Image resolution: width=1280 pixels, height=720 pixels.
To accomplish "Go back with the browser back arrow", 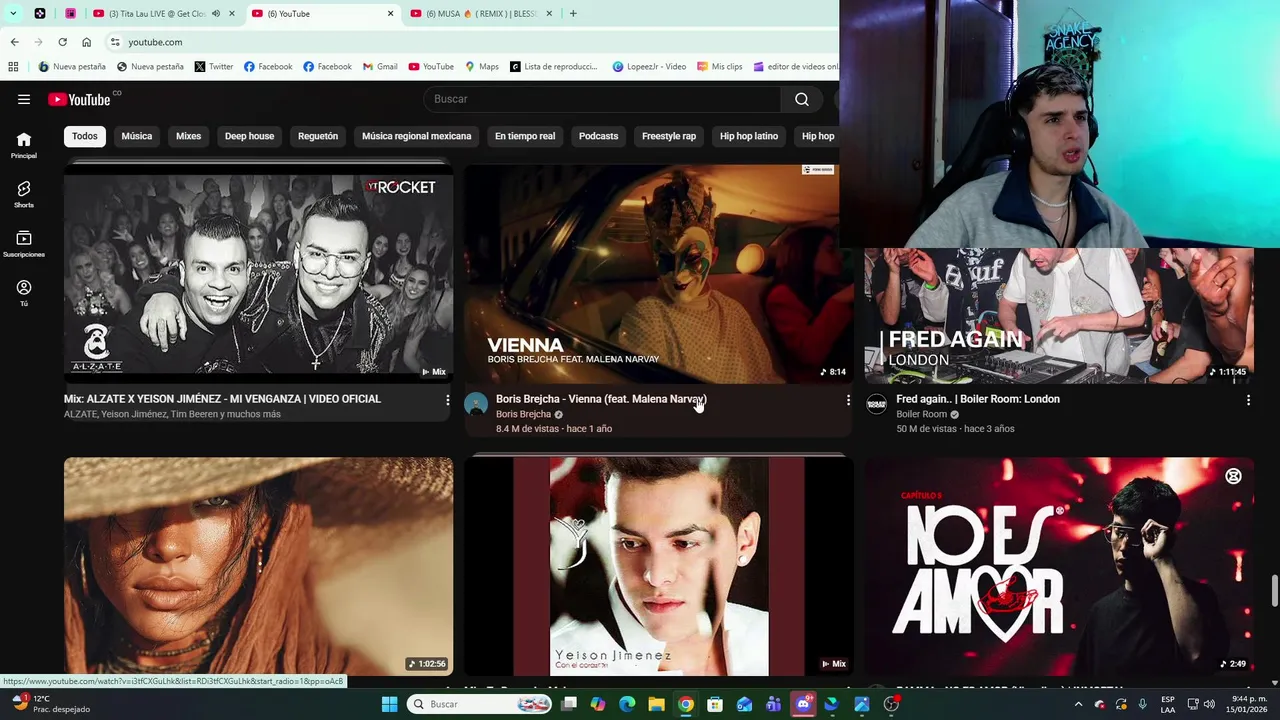I will [x=14, y=42].
